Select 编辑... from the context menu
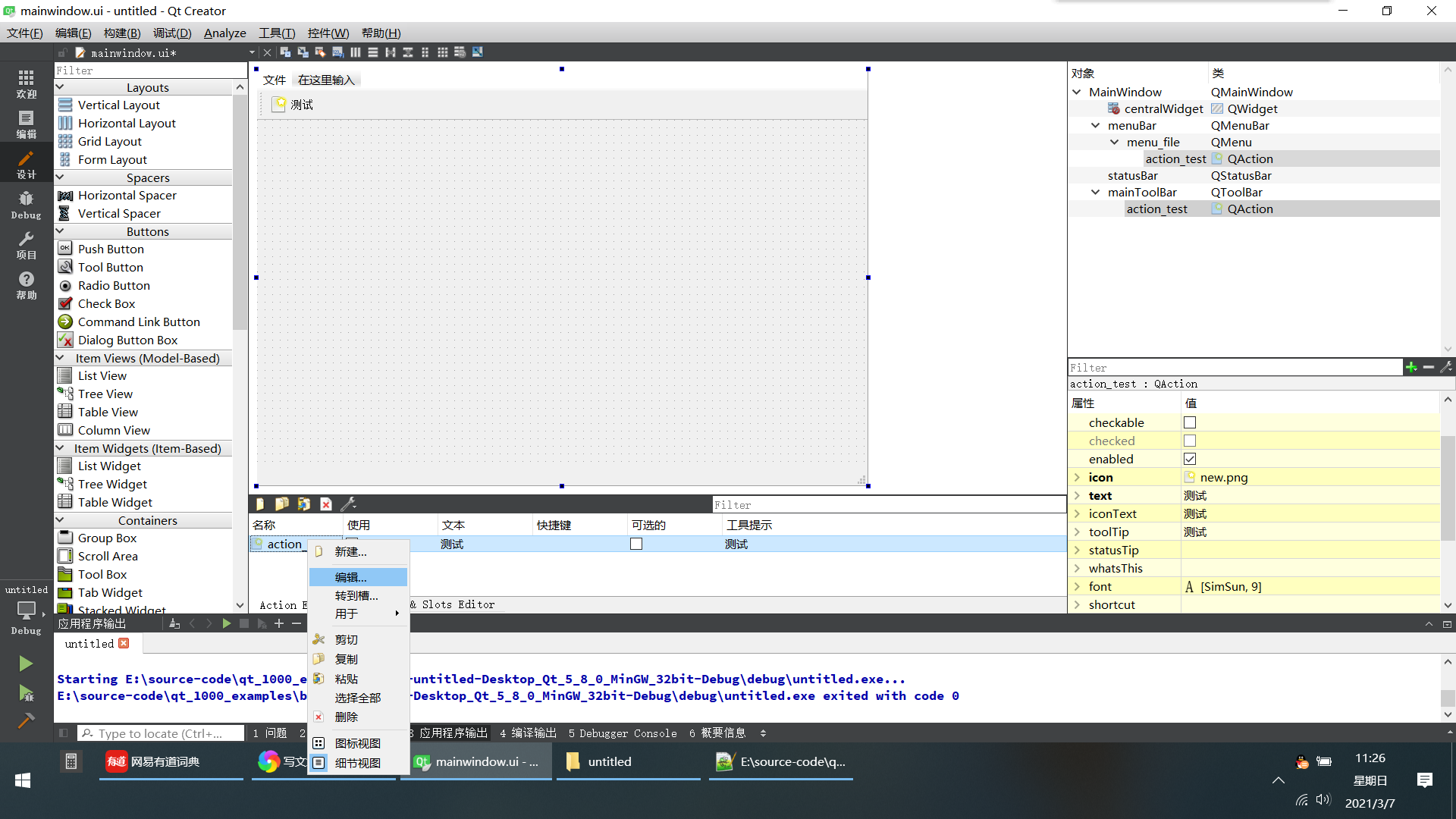This screenshot has width=1456, height=819. [x=350, y=577]
